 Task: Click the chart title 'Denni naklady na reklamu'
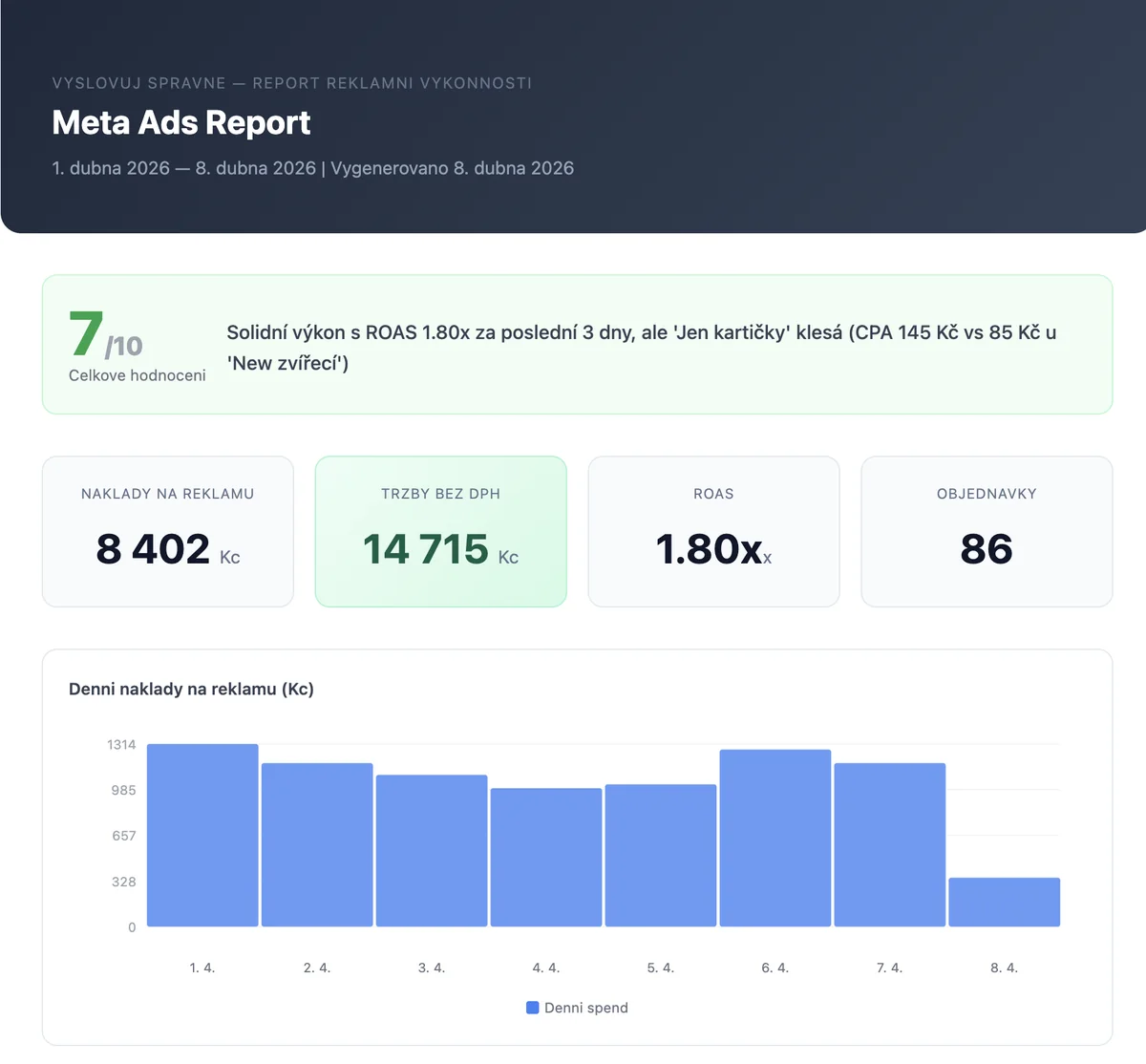coord(191,689)
